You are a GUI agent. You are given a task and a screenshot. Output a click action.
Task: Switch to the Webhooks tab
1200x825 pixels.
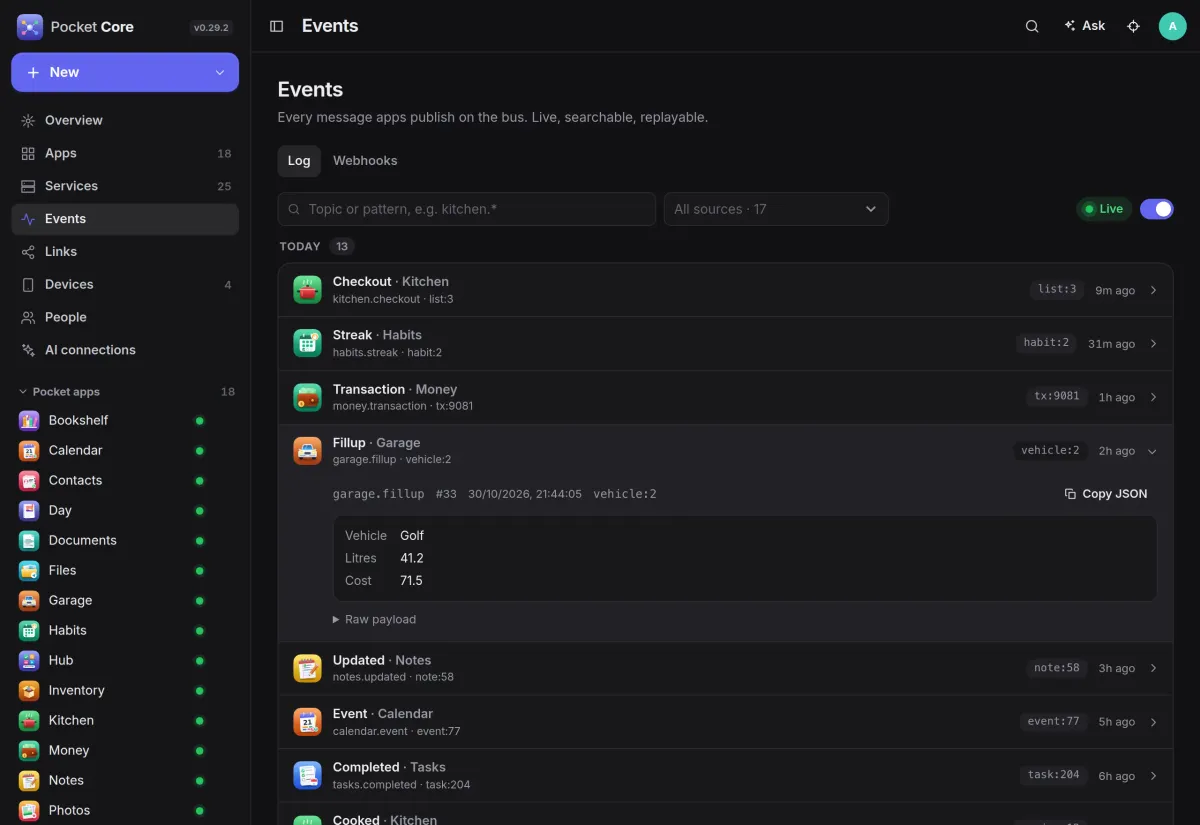pos(365,161)
